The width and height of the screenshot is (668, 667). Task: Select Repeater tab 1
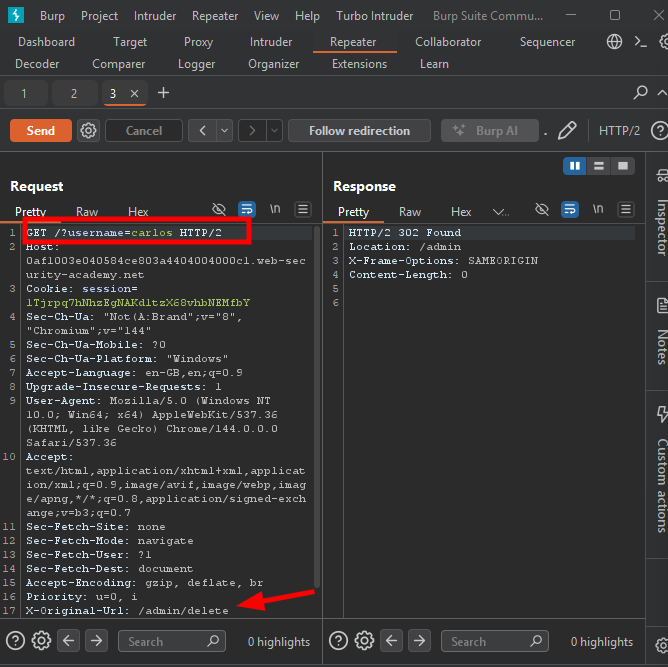(x=24, y=93)
